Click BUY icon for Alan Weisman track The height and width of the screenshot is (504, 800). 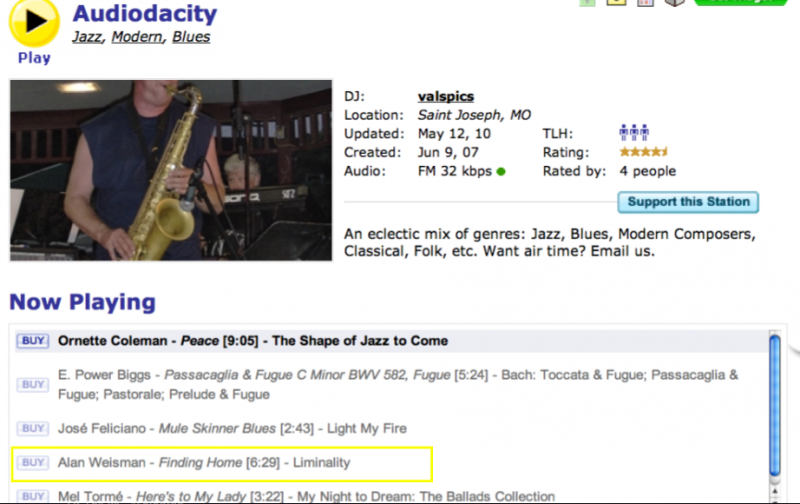pos(33,462)
